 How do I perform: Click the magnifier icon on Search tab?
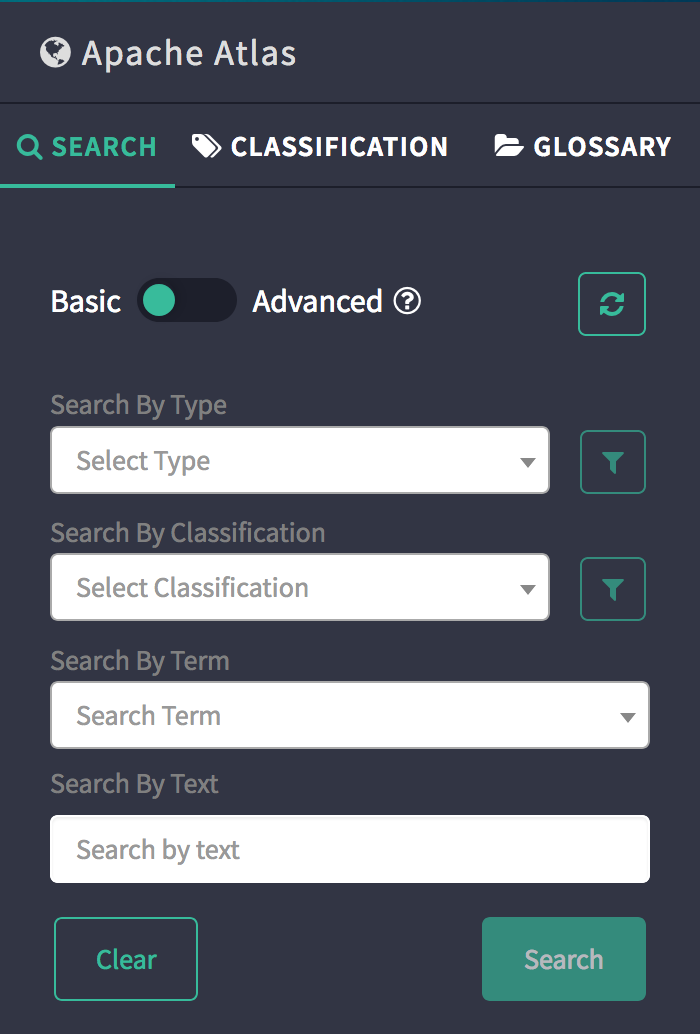click(x=31, y=148)
